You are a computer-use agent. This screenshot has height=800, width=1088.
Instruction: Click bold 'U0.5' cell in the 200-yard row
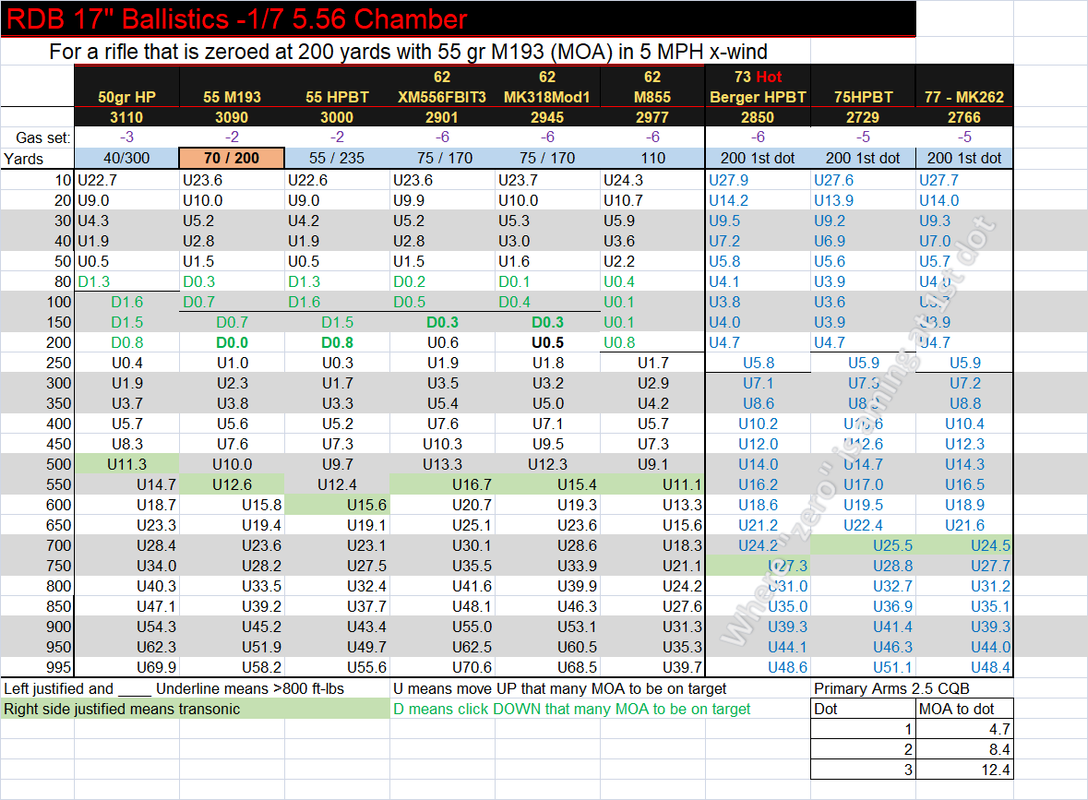tap(547, 343)
